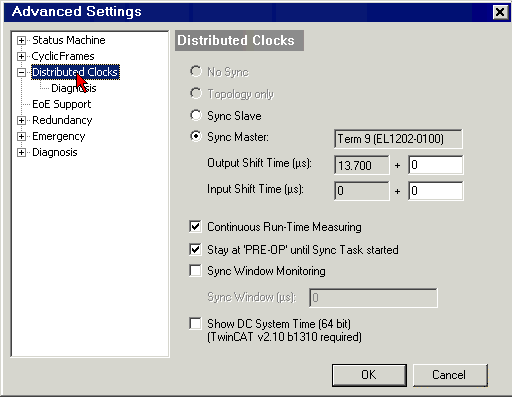Expand the bottom Diagnosis tree node
Screen dimensions: 512x397
21,152
